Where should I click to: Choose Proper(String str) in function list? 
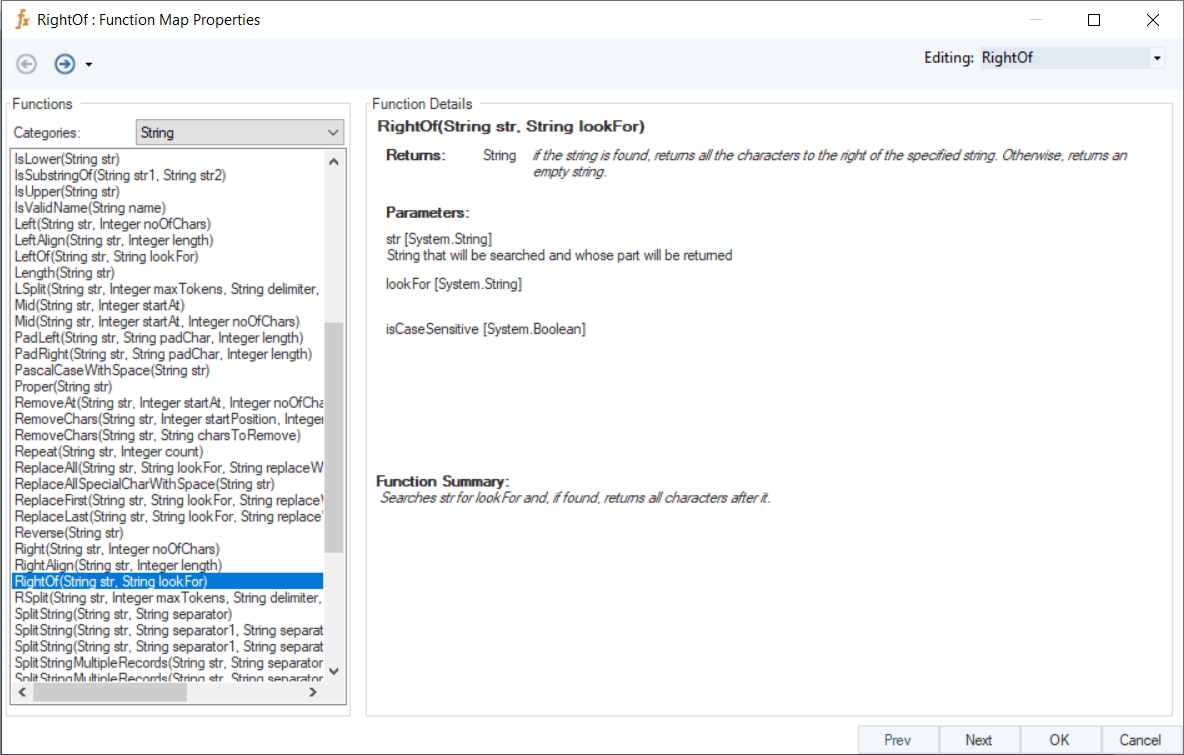click(x=63, y=387)
